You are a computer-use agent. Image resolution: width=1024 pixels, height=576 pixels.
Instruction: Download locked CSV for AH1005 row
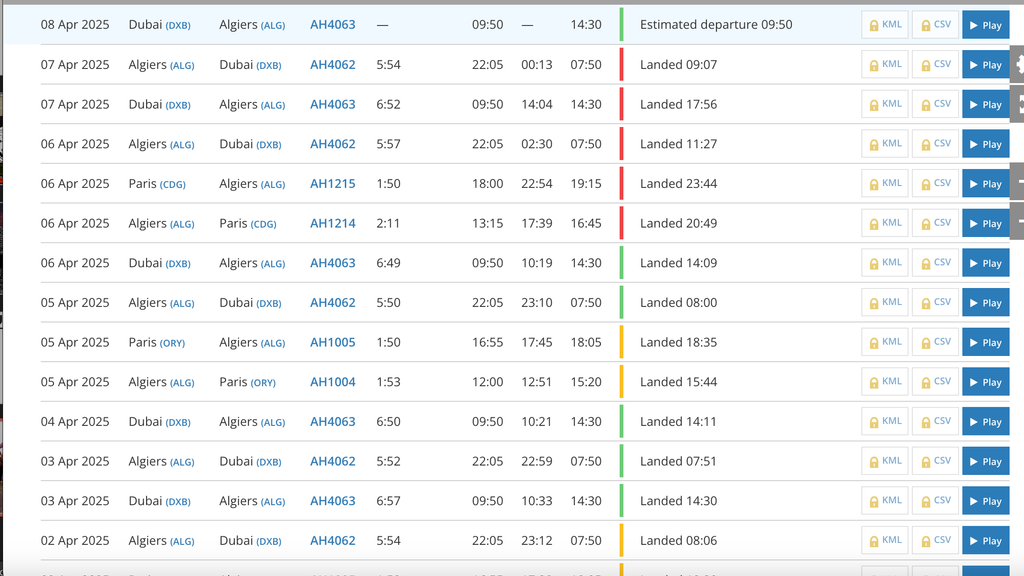pos(935,343)
